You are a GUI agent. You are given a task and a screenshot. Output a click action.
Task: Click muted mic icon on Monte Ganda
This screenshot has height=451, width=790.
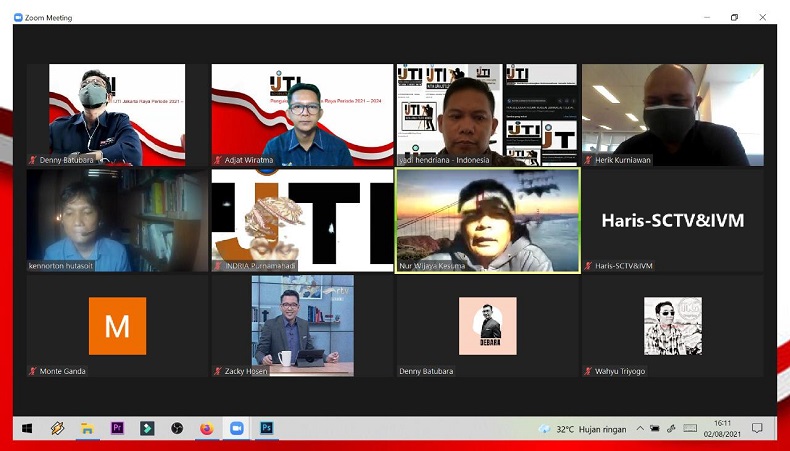(33, 371)
